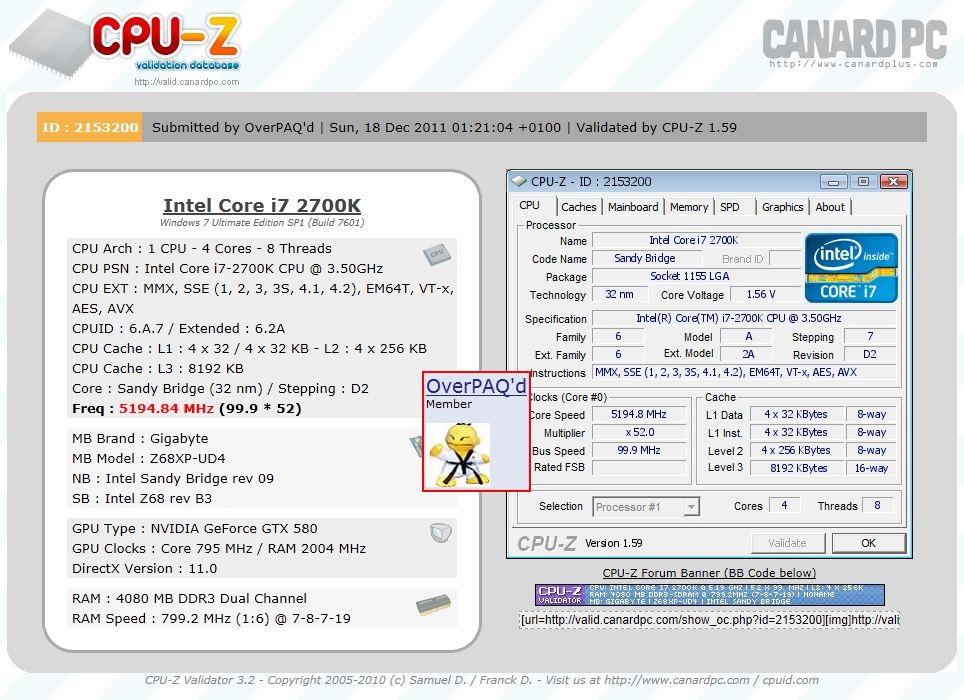The height and width of the screenshot is (700, 964).
Task: Click the Version 1.59 label
Action: tap(614, 543)
